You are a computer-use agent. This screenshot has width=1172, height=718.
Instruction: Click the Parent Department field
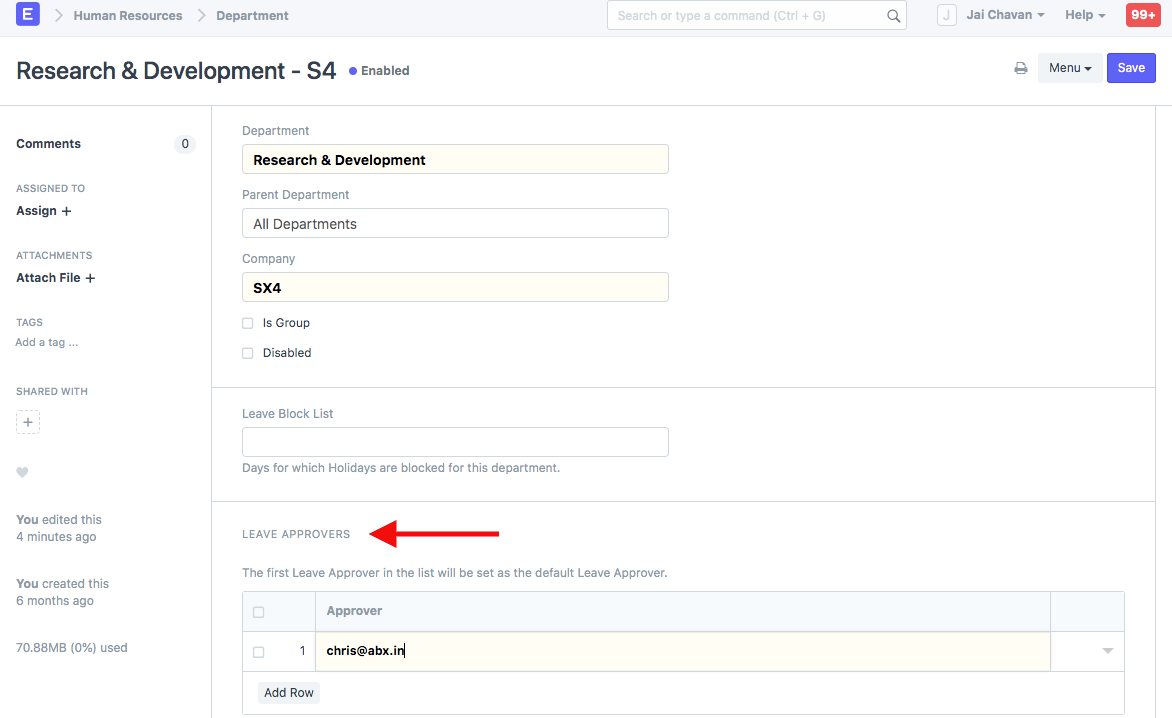[x=455, y=224]
